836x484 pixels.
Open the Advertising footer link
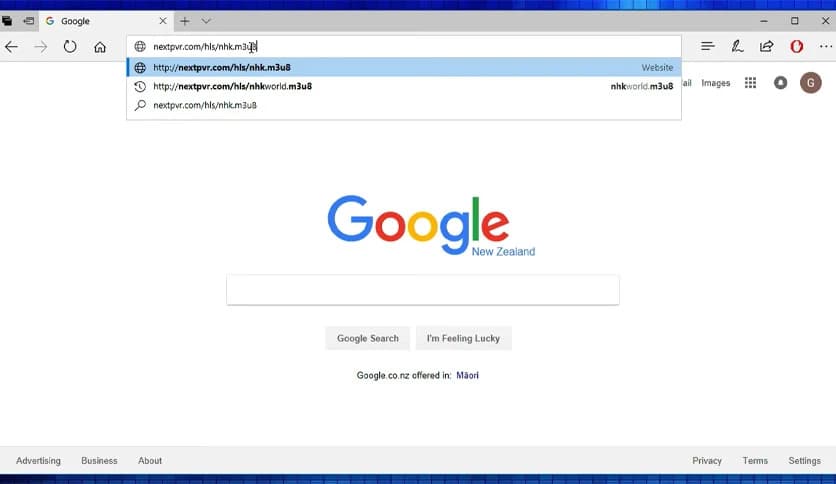(38, 461)
